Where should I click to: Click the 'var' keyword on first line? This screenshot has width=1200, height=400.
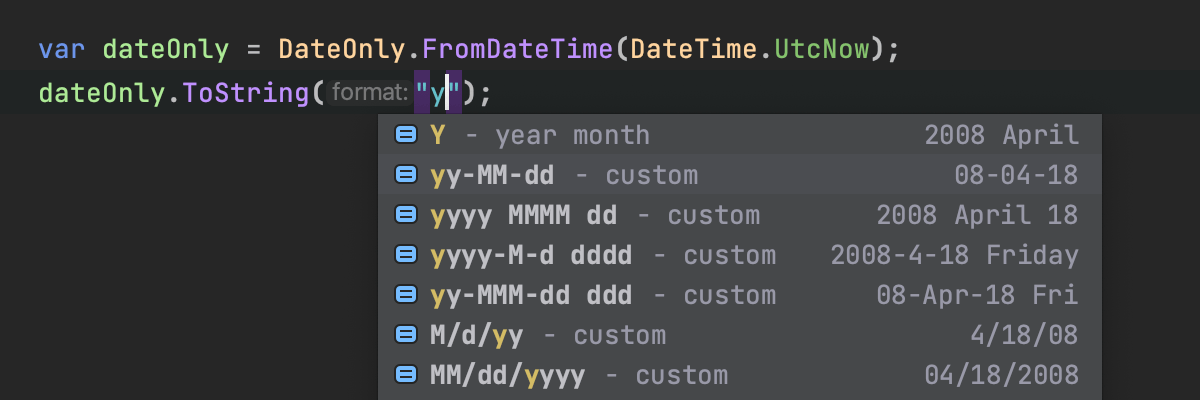tap(62, 49)
